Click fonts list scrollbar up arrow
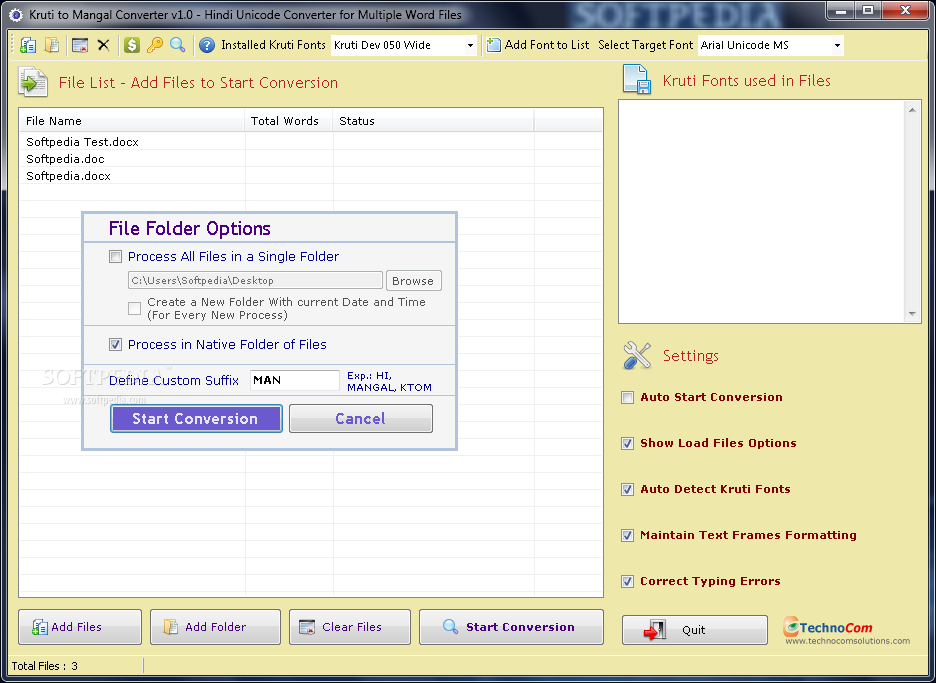Image resolution: width=936 pixels, height=683 pixels. point(912,110)
